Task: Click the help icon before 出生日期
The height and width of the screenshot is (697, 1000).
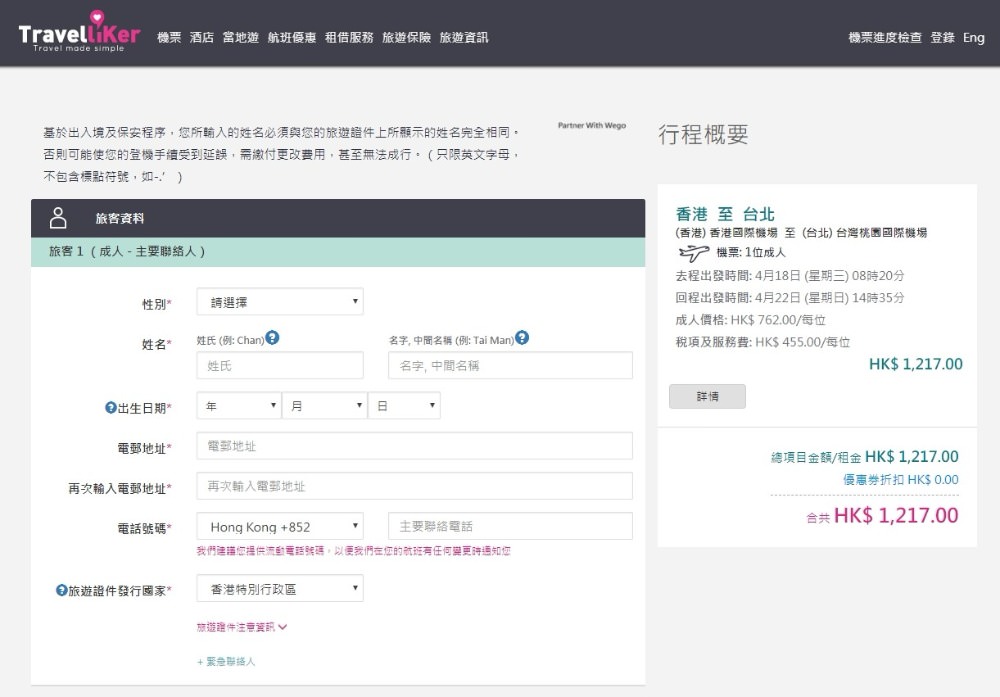Action: coord(111,407)
